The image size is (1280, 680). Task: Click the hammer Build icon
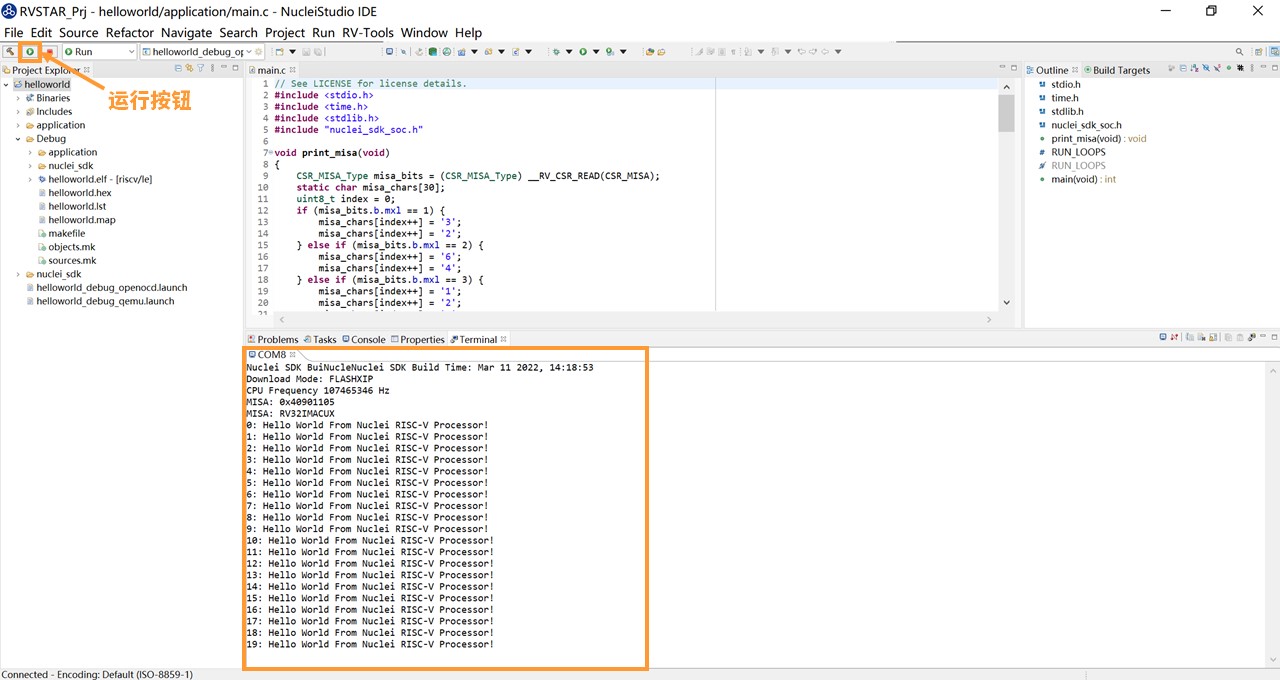click(10, 51)
